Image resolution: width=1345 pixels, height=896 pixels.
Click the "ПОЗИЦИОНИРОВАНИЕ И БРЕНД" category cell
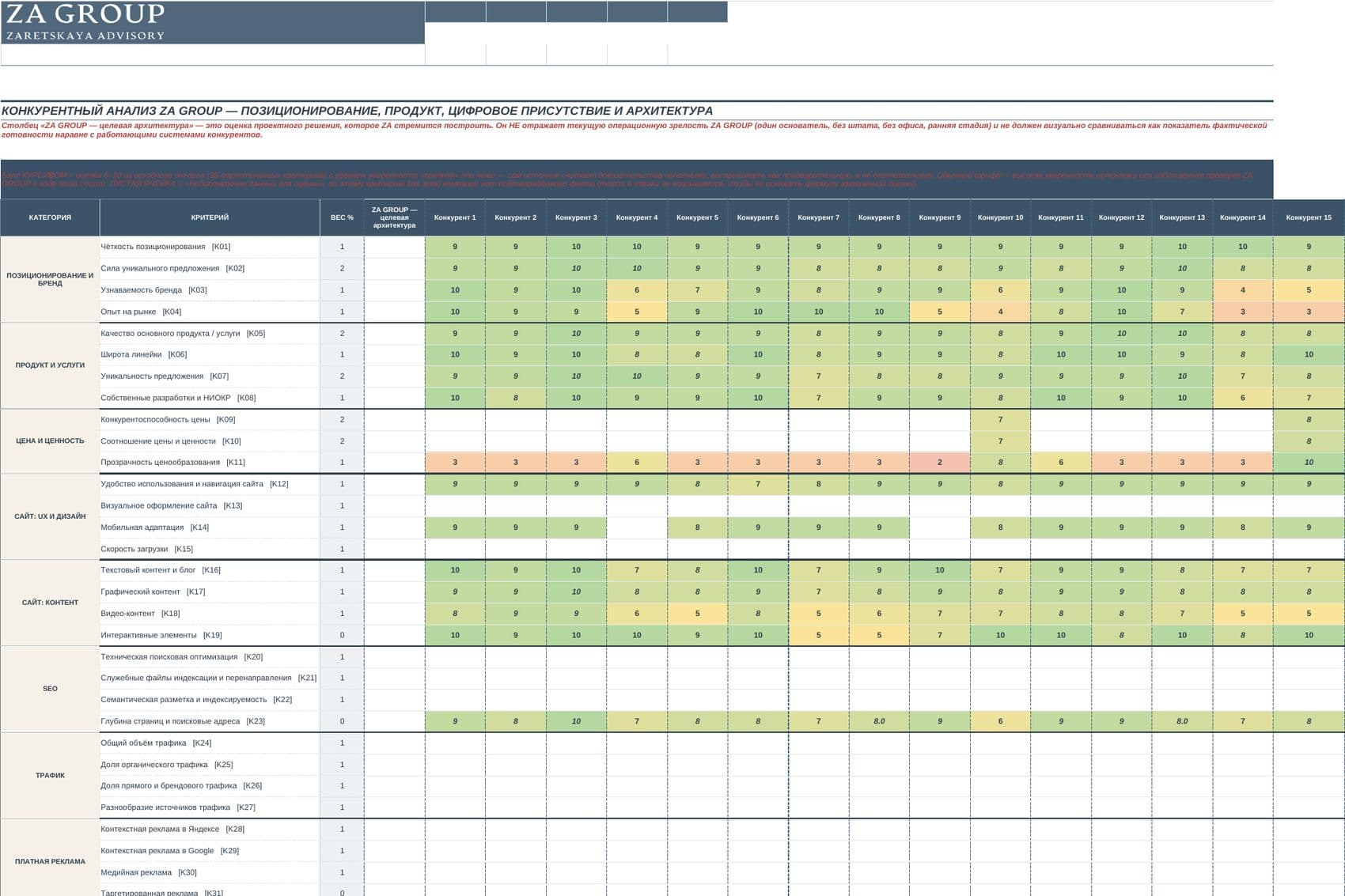point(50,279)
